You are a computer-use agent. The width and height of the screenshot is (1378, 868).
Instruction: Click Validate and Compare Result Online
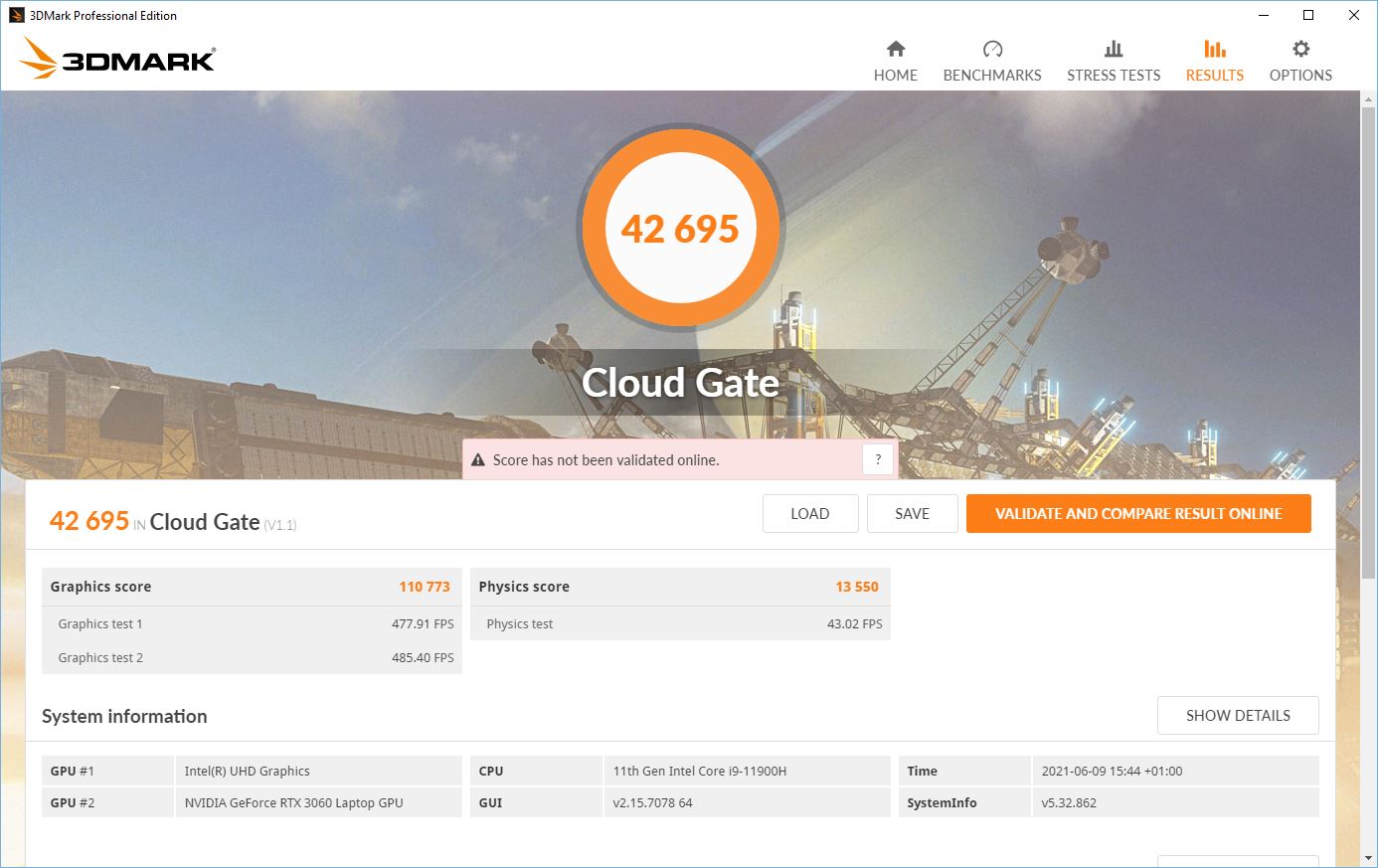(x=1138, y=514)
